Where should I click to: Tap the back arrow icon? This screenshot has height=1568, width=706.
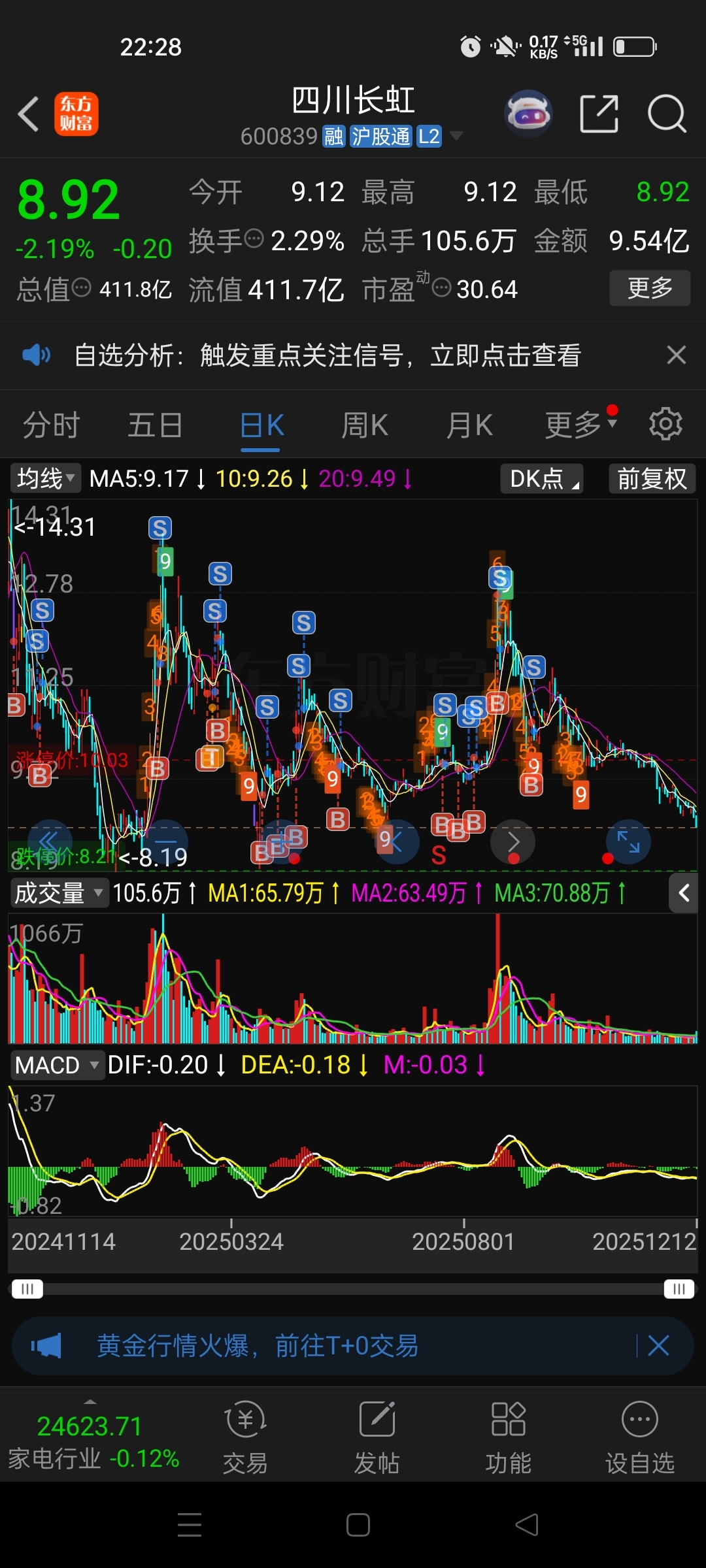28,114
